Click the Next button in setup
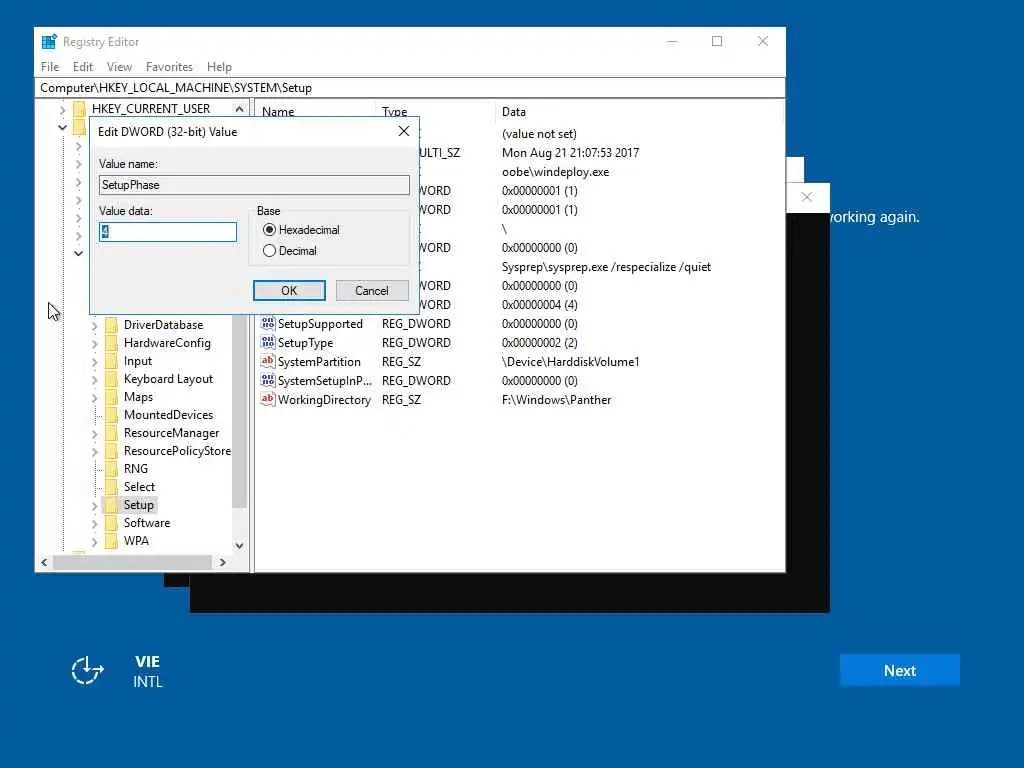 tap(899, 671)
